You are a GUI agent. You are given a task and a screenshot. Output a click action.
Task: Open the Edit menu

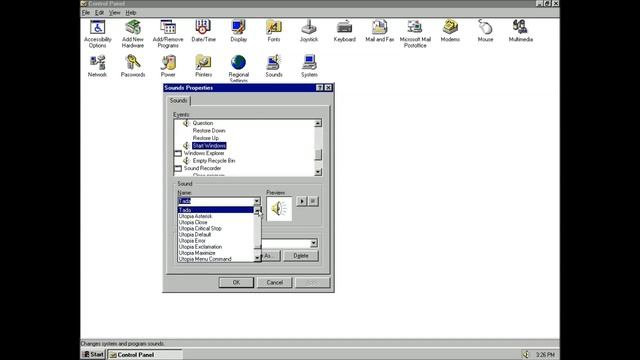pos(99,13)
